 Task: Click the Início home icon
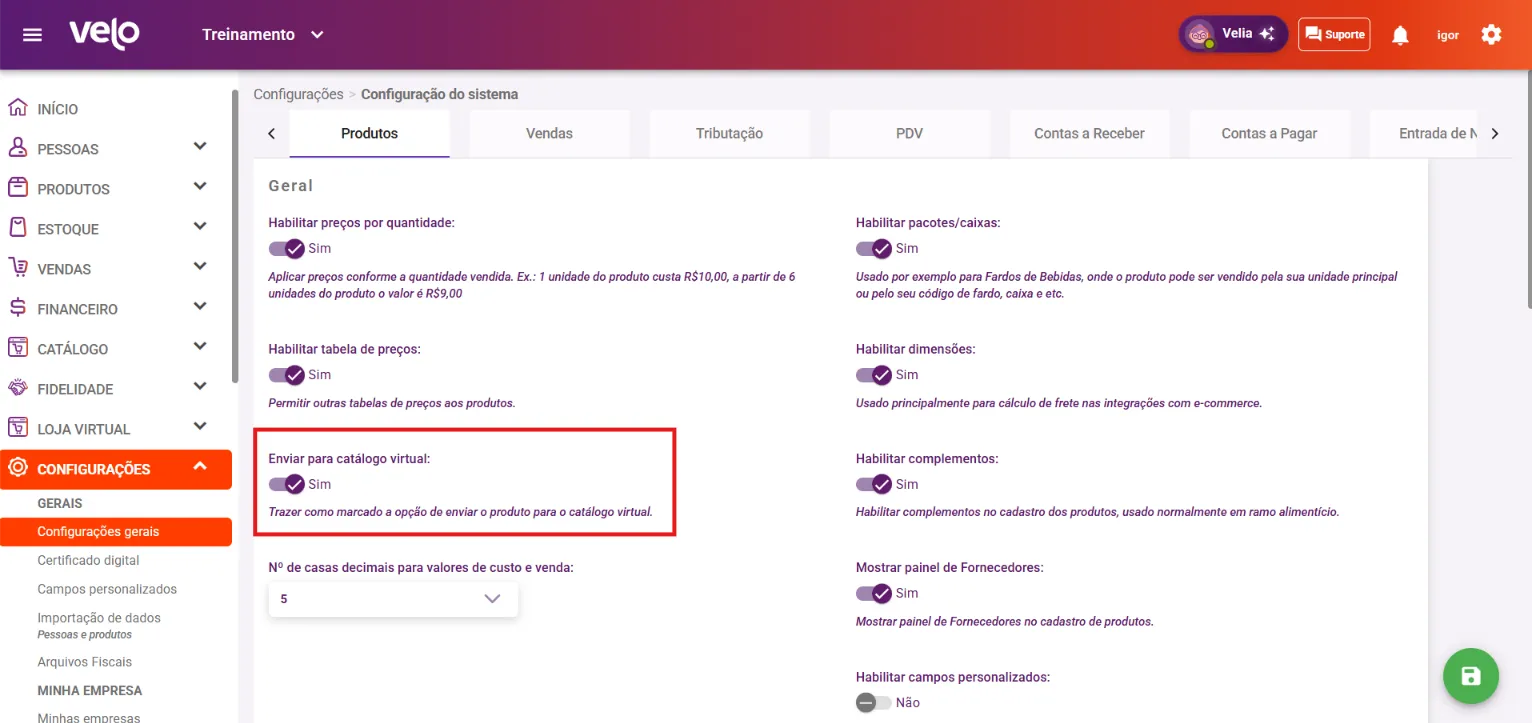tap(17, 108)
